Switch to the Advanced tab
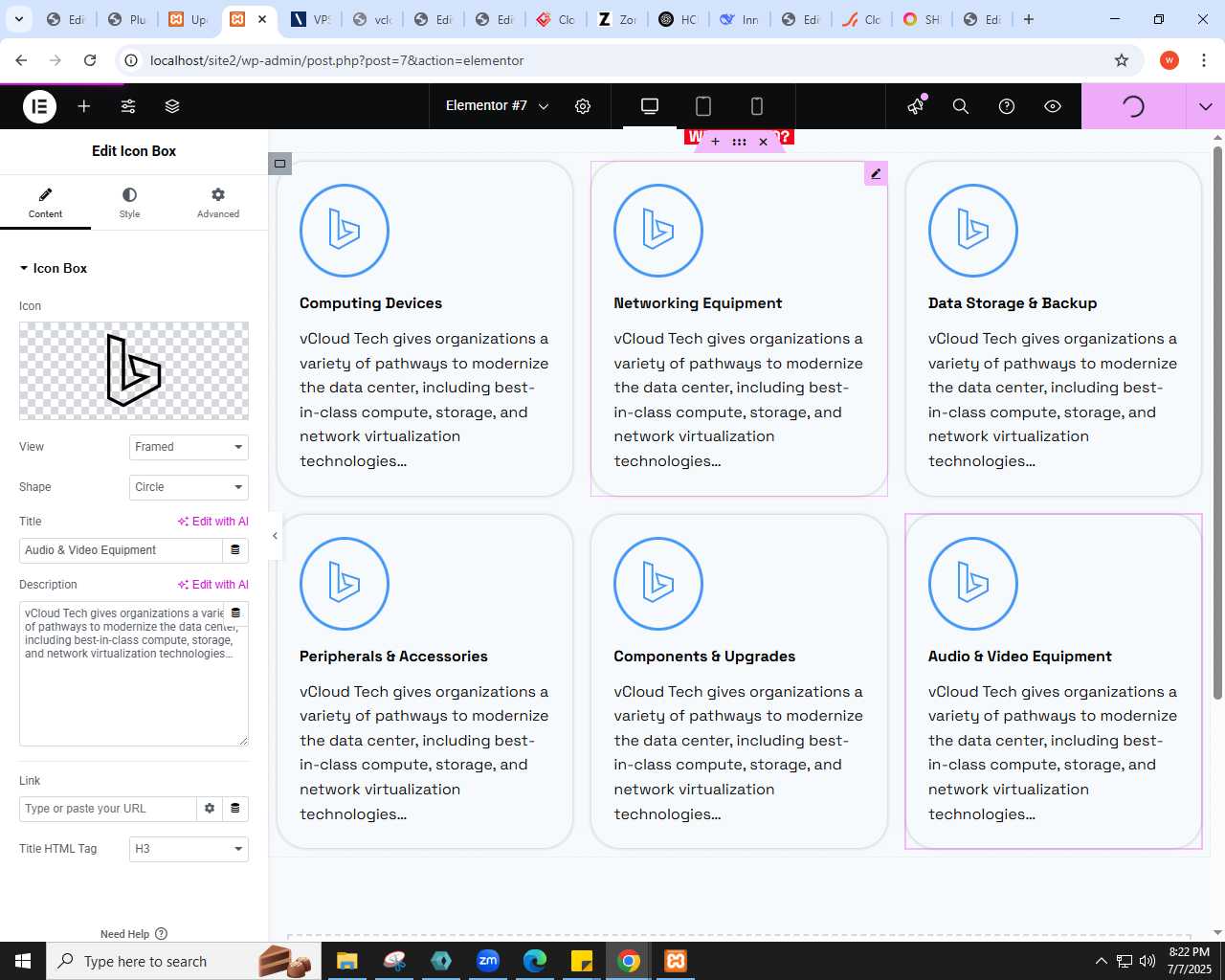 click(x=218, y=202)
